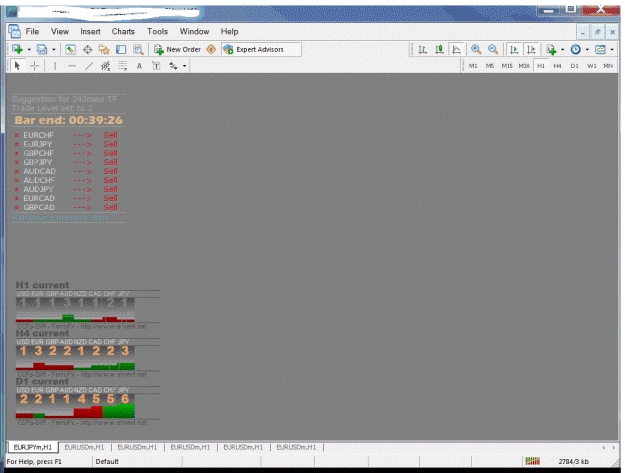Viewport: 625px width, 473px height.
Task: Switch to M1 timeframe
Action: click(473, 66)
